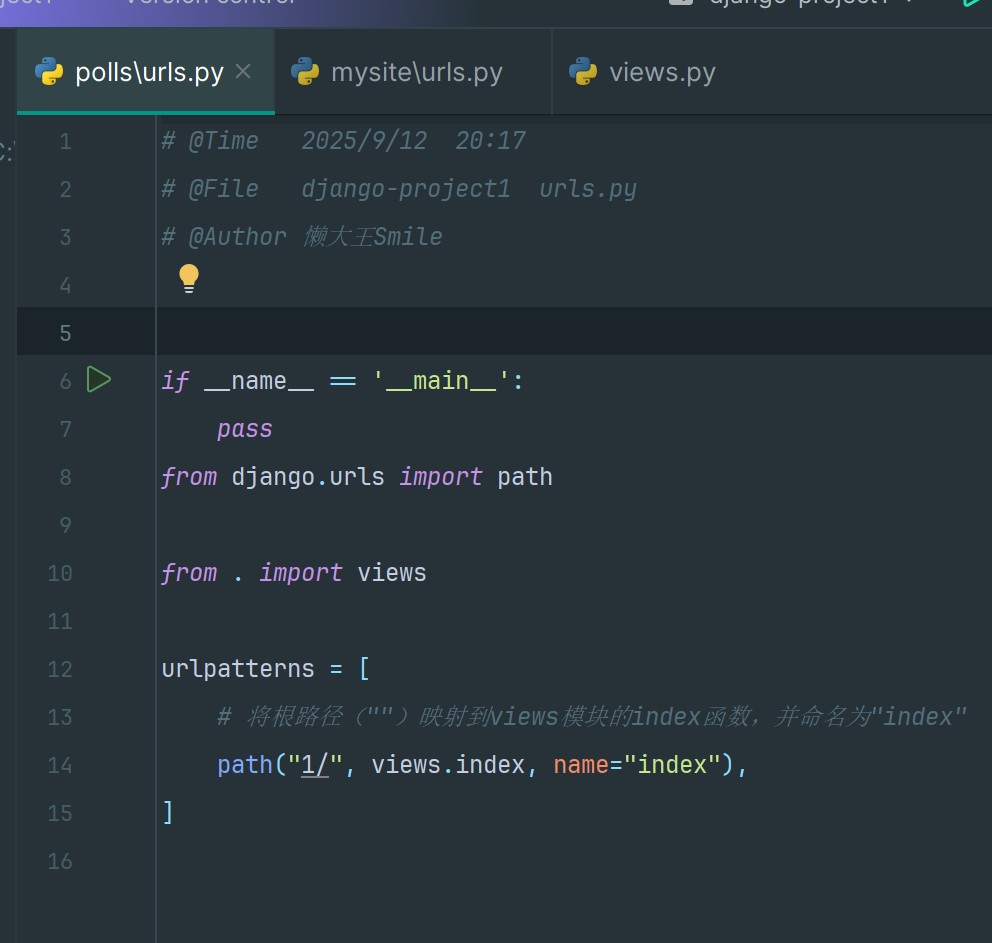Screen dimensions: 992x943
Task: Click the Python icon on polls\urls.py tab
Action: coord(49,72)
